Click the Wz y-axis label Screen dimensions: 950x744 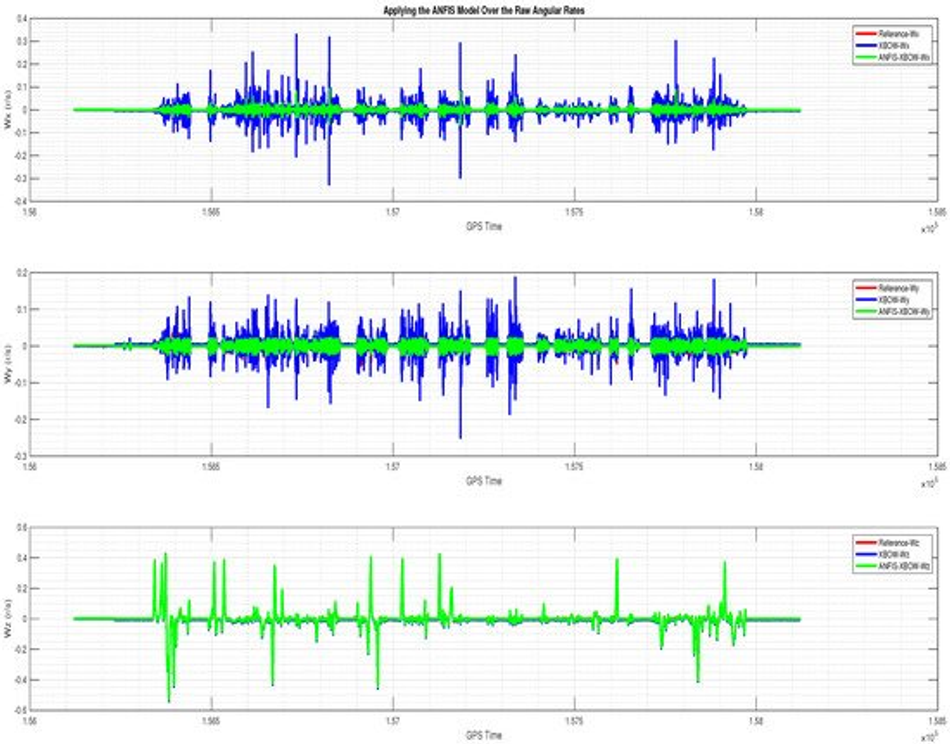point(8,619)
